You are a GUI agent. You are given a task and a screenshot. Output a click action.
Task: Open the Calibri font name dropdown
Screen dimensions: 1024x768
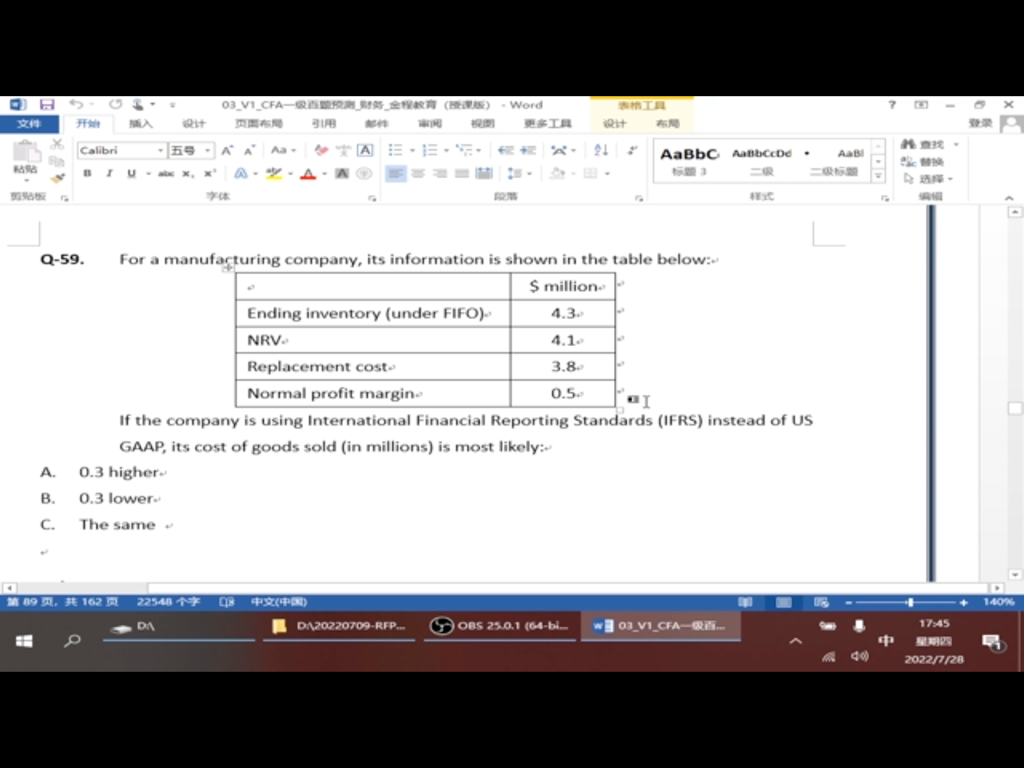pyautogui.click(x=160, y=150)
